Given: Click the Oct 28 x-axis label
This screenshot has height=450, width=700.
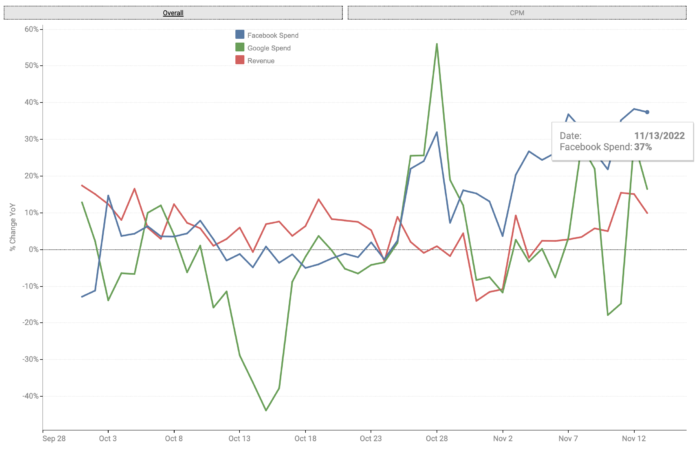Looking at the screenshot, I should [x=437, y=438].
